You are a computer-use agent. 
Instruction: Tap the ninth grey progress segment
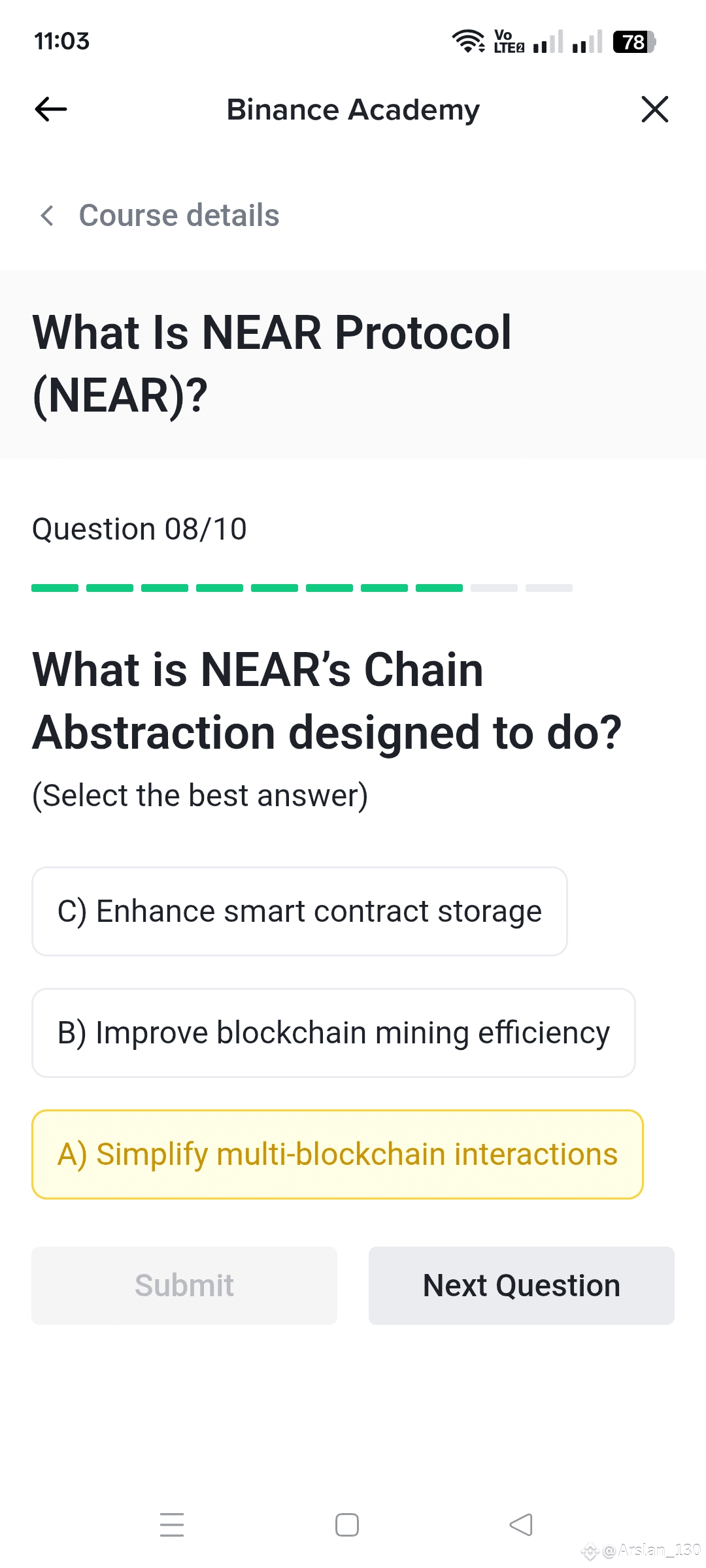[x=494, y=588]
